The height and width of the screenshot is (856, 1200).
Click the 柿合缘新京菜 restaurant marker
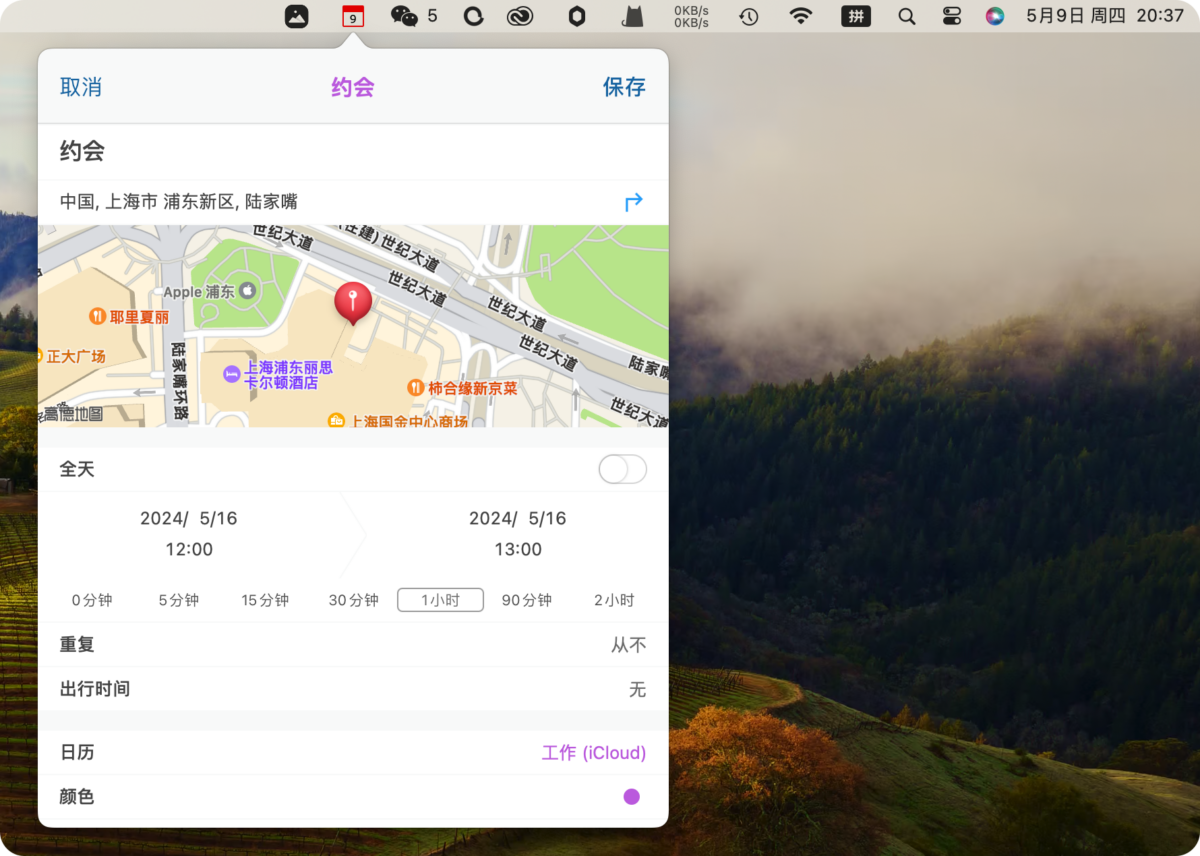coord(416,387)
